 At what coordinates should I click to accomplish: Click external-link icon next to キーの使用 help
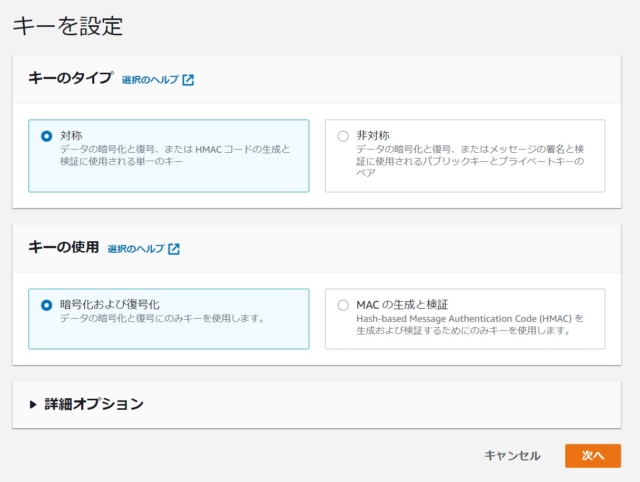pyautogui.click(x=174, y=249)
